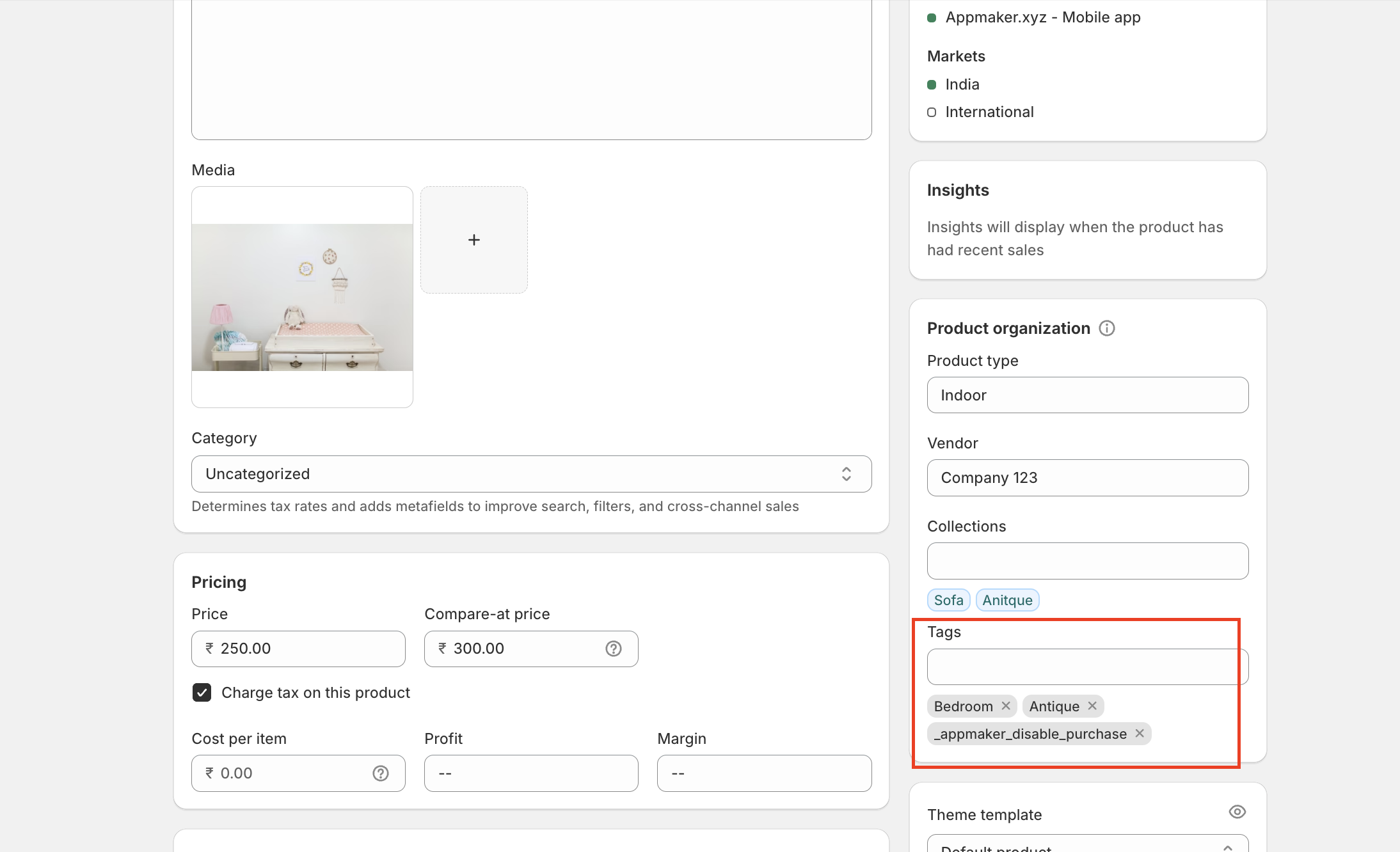1400x852 pixels.
Task: Click the Sofa collection chip
Action: [x=948, y=600]
